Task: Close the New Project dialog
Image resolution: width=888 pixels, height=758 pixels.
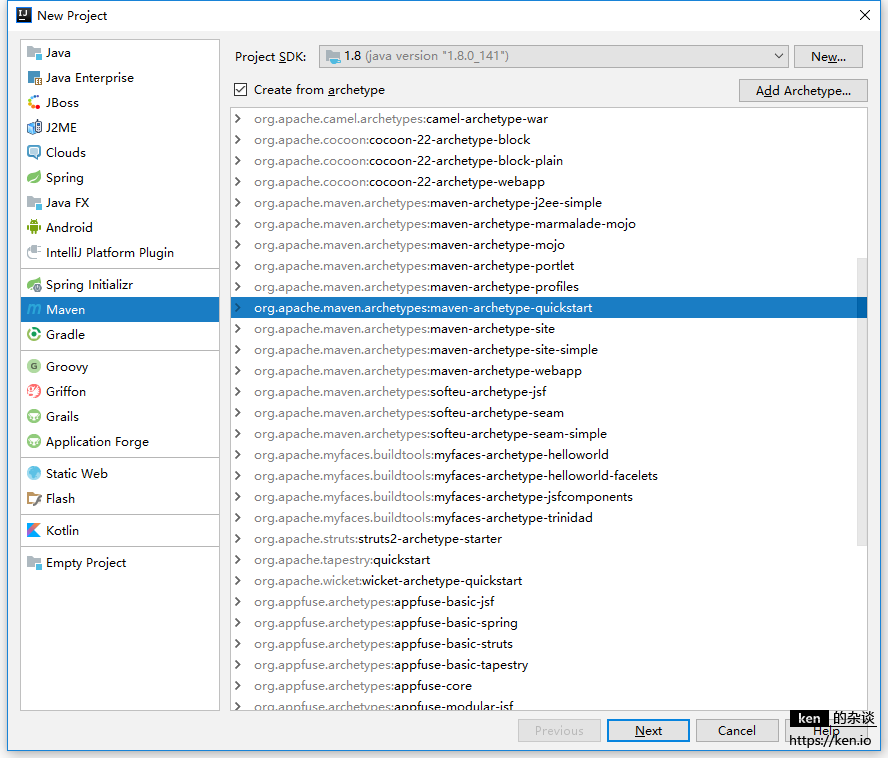Action: pyautogui.click(x=865, y=15)
